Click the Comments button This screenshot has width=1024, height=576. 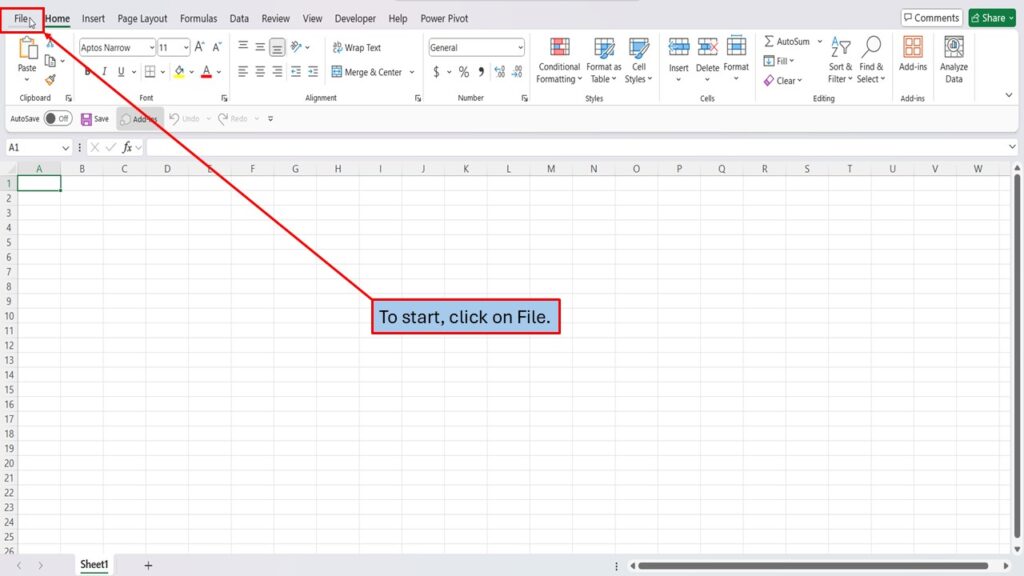coord(930,18)
